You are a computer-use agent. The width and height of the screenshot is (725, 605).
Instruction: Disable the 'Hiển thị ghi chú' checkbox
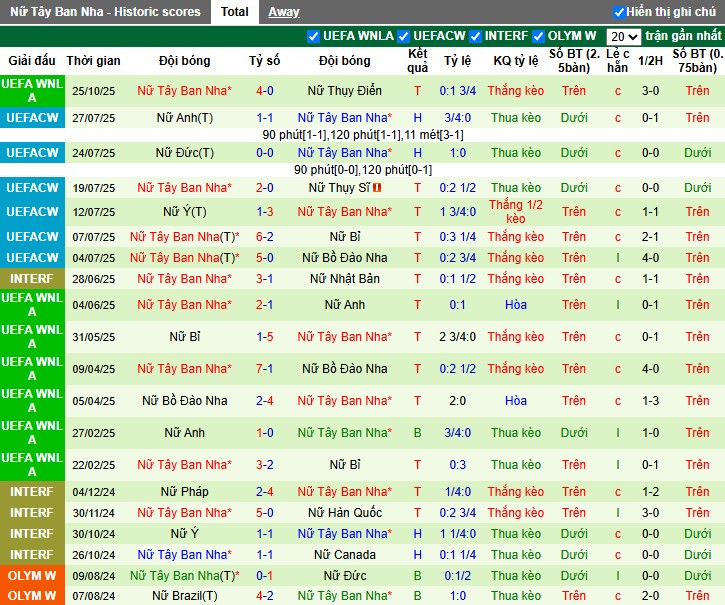click(619, 12)
